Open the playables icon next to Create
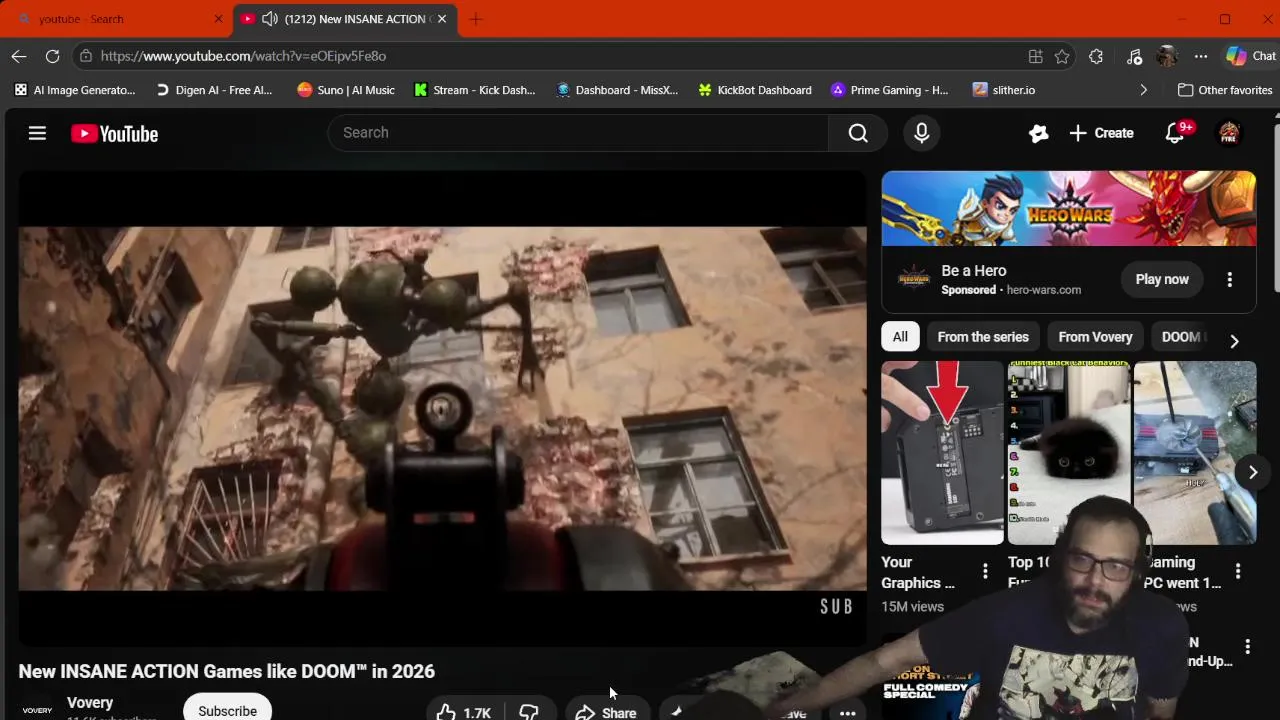This screenshot has width=1280, height=720. pos(1038,133)
